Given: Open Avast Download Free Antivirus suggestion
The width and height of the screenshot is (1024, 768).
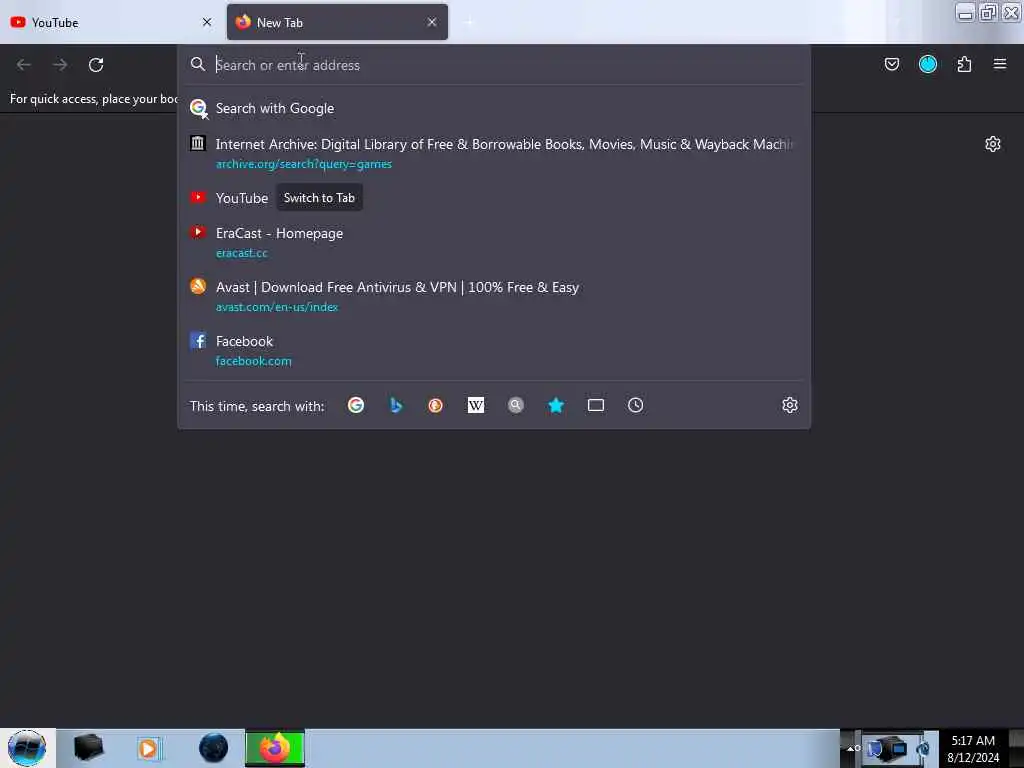Looking at the screenshot, I should [x=494, y=296].
